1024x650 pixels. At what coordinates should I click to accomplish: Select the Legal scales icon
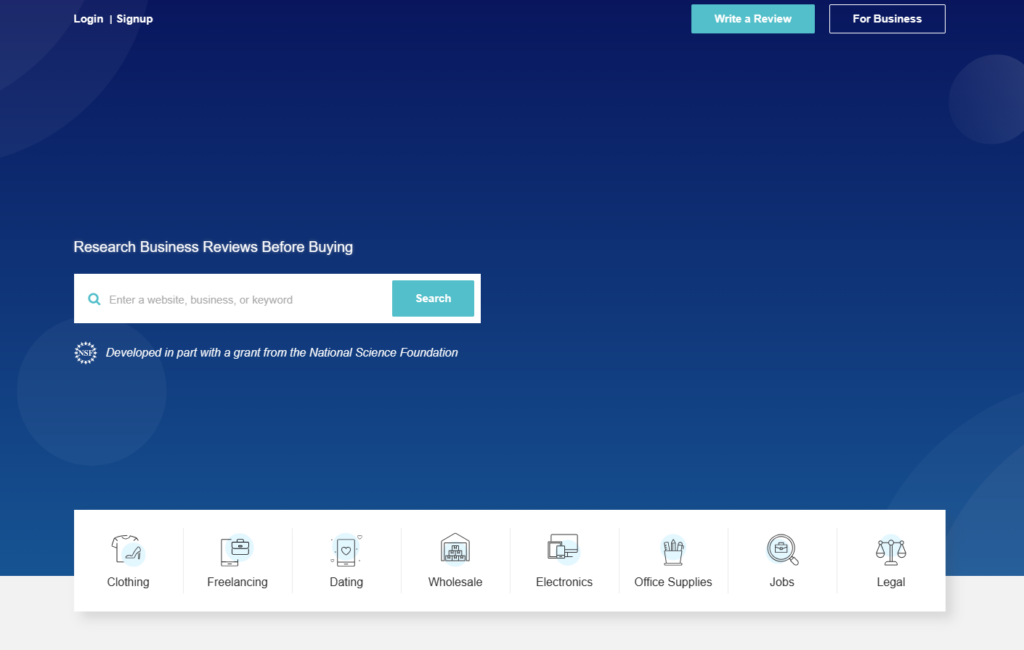click(890, 551)
